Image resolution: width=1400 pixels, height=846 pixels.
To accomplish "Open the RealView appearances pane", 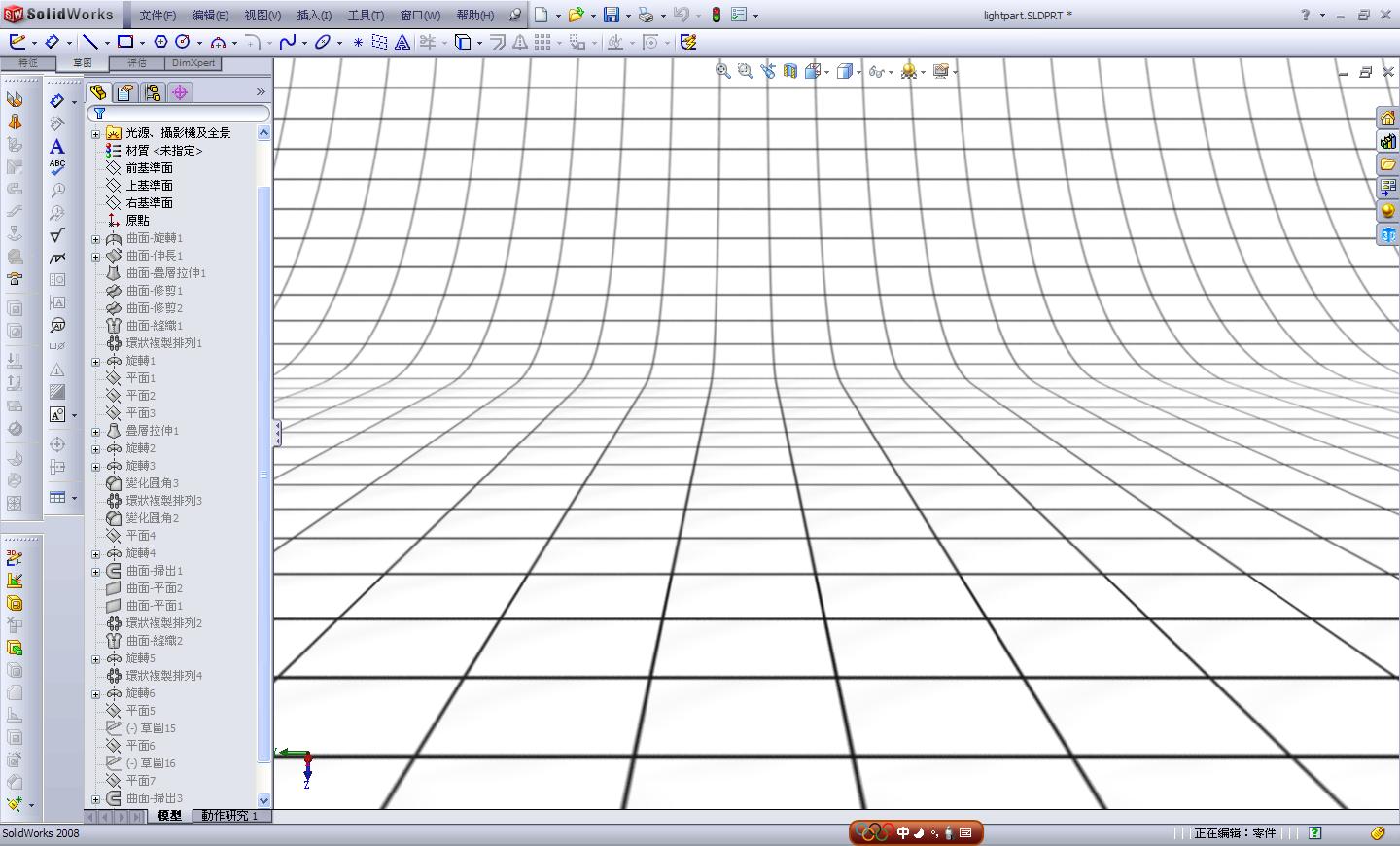I will pyautogui.click(x=1388, y=211).
